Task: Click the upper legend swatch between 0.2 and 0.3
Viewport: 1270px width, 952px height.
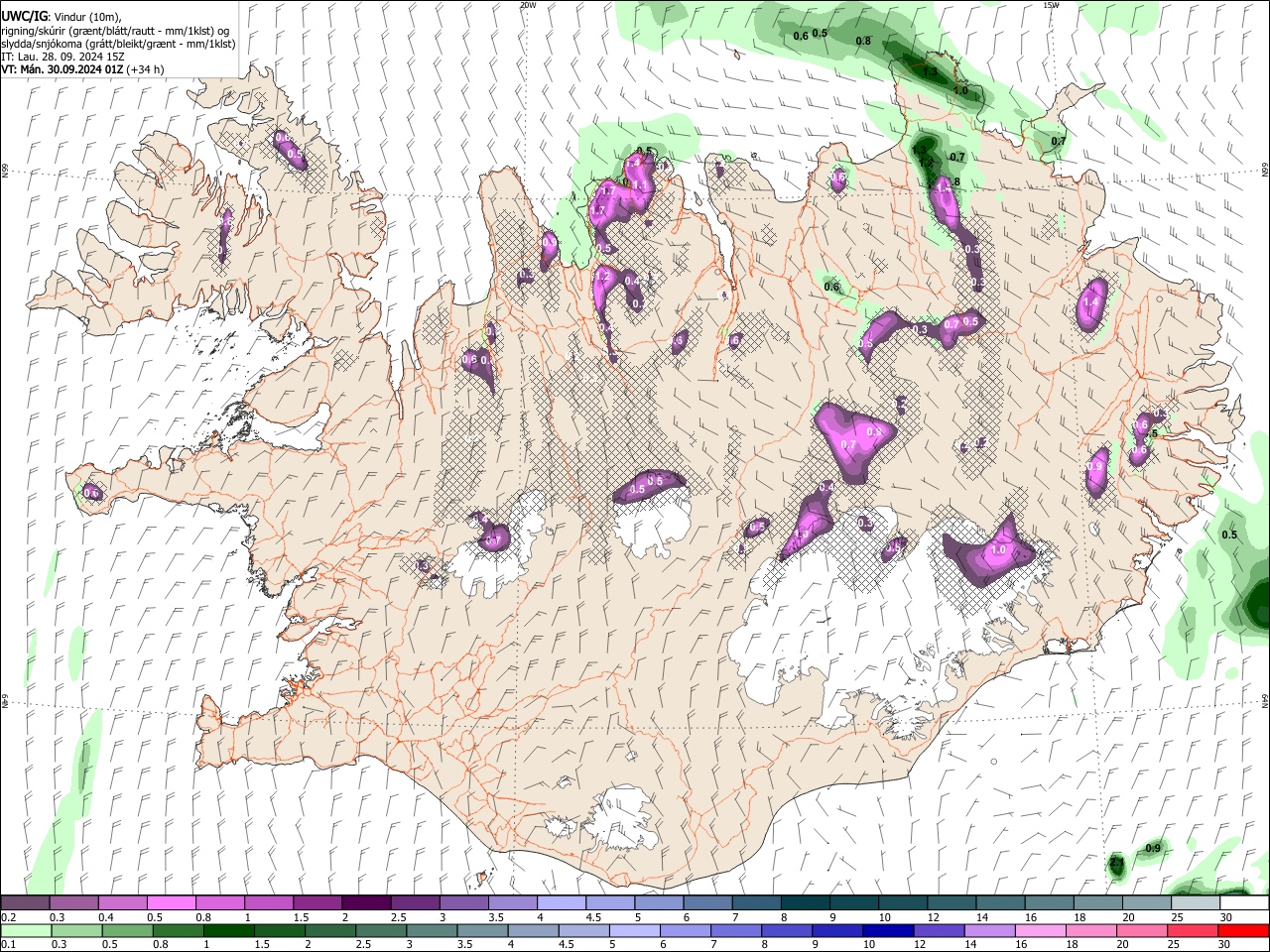Action: pyautogui.click(x=25, y=903)
